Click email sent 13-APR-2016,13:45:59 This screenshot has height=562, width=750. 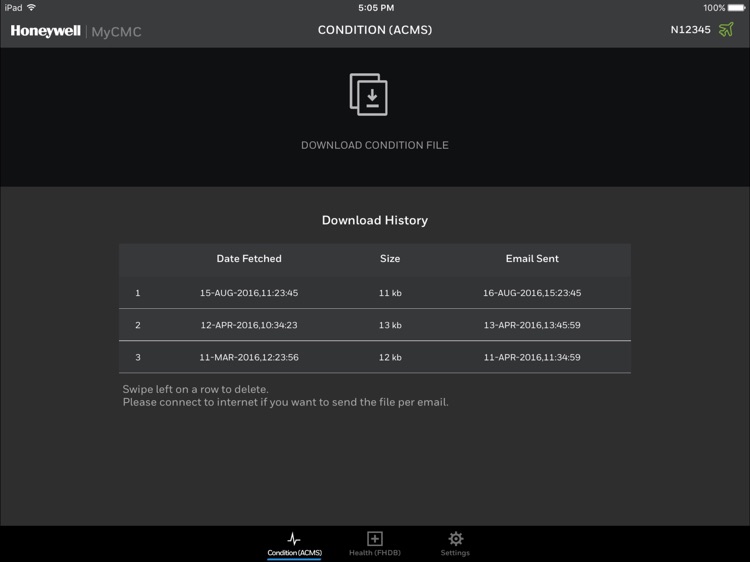coord(532,325)
